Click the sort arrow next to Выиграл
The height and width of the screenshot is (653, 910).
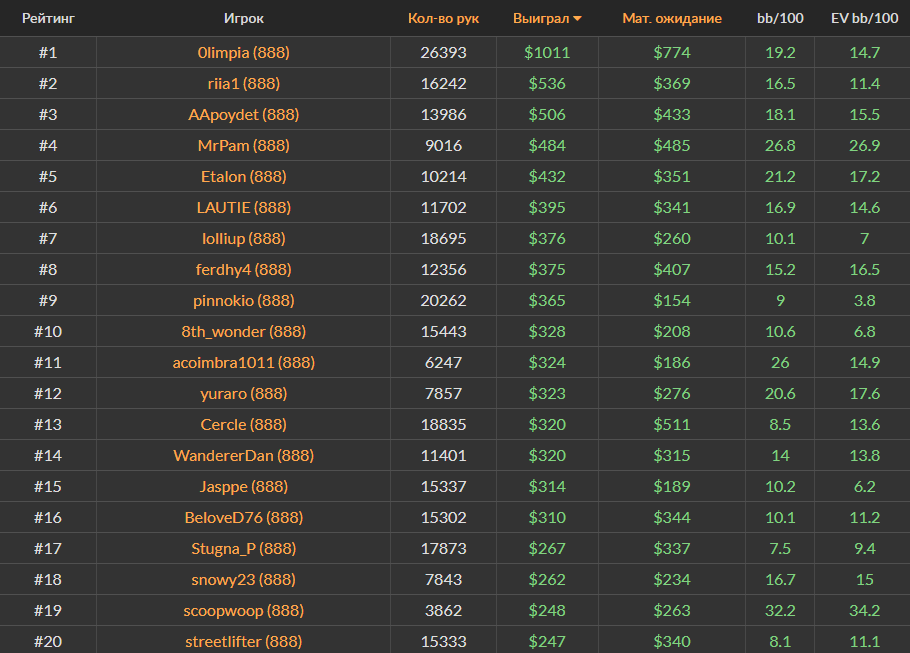(578, 19)
